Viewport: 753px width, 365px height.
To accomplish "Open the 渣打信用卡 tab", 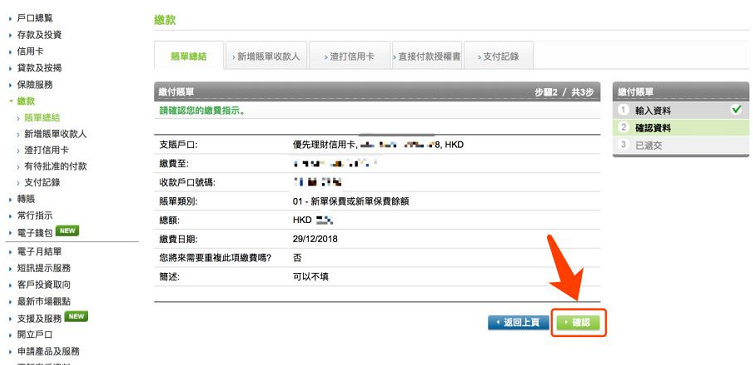I will 349,56.
